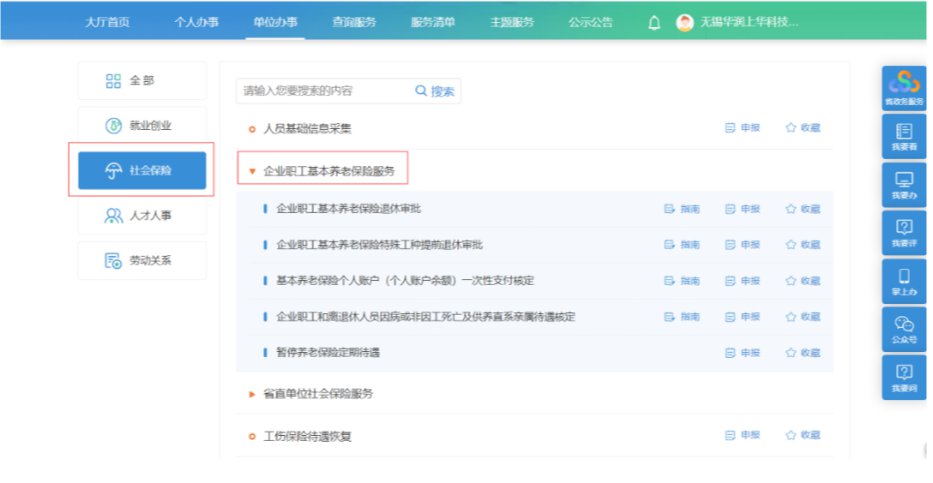Open the 我要问 help icon

[x=904, y=377]
